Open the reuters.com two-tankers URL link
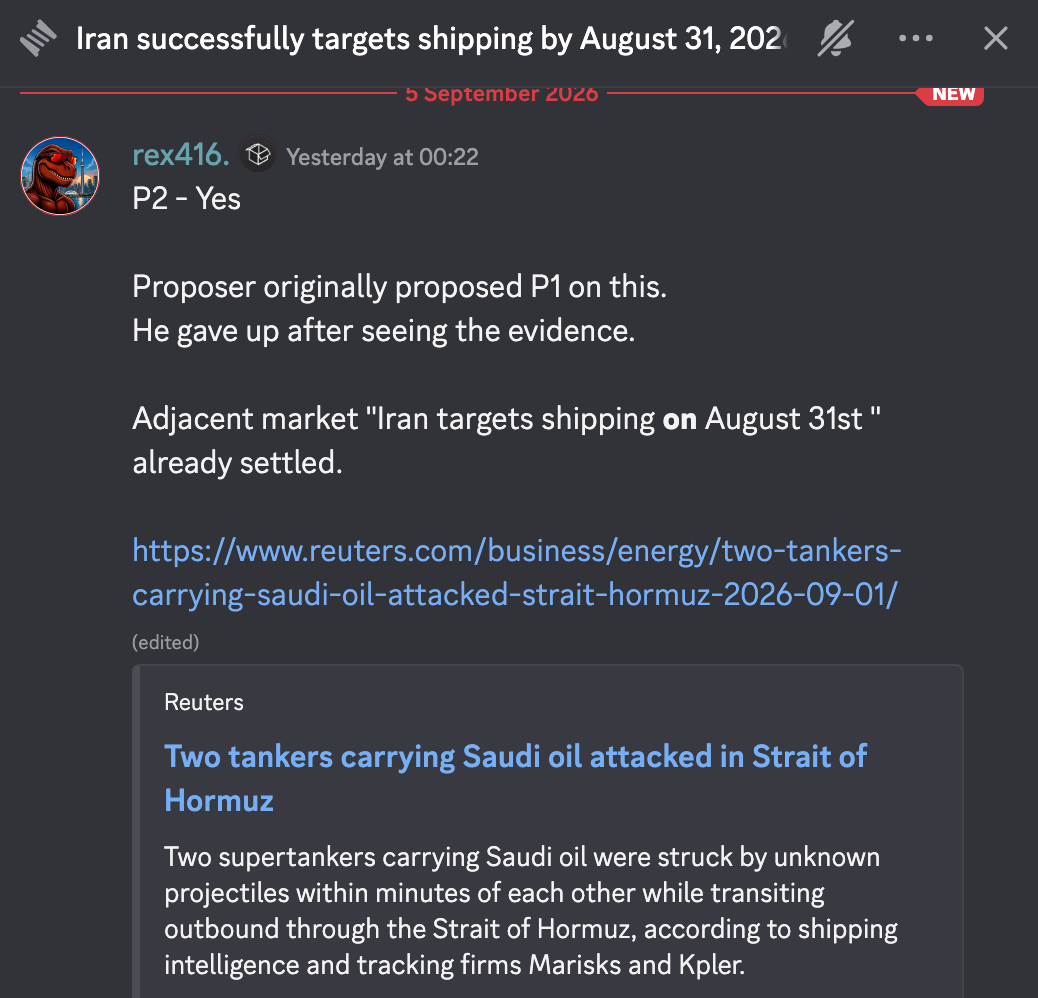 pos(517,572)
